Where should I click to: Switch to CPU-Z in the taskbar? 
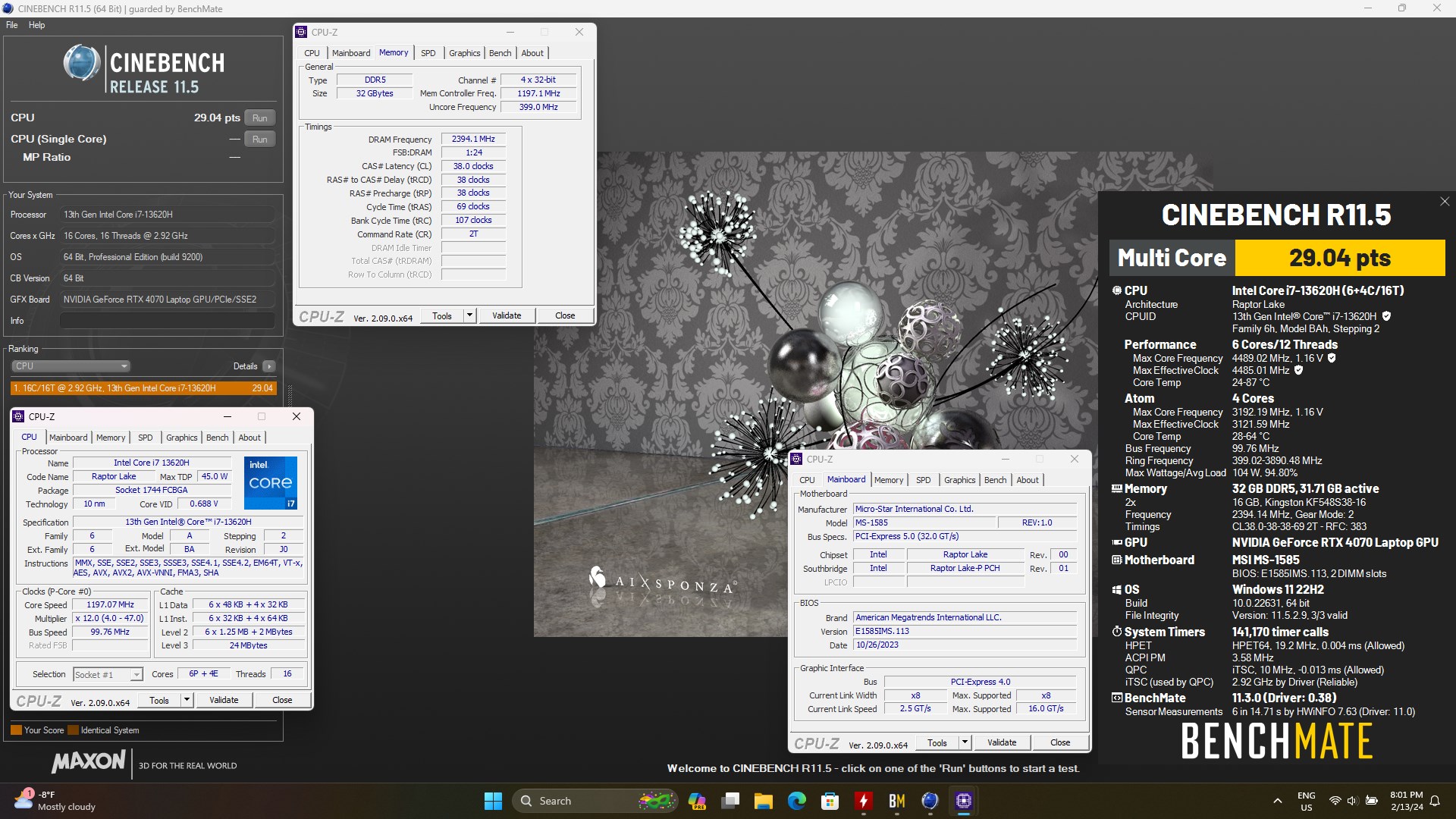coord(964,801)
